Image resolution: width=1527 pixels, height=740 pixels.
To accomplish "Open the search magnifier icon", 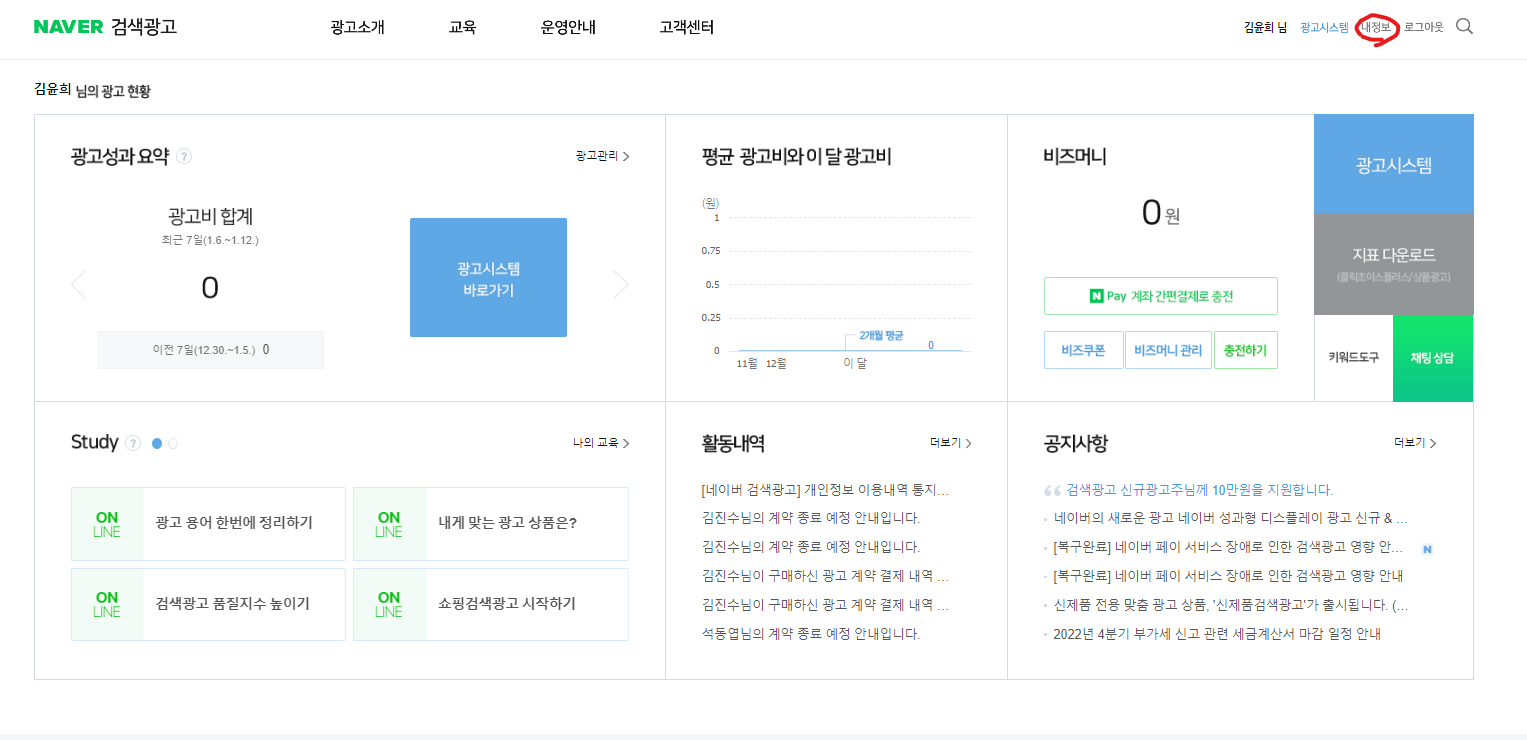I will [x=1464, y=27].
